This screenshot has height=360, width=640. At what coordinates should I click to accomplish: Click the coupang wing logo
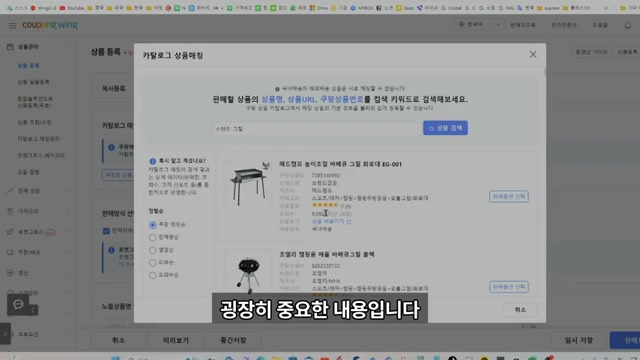50,25
